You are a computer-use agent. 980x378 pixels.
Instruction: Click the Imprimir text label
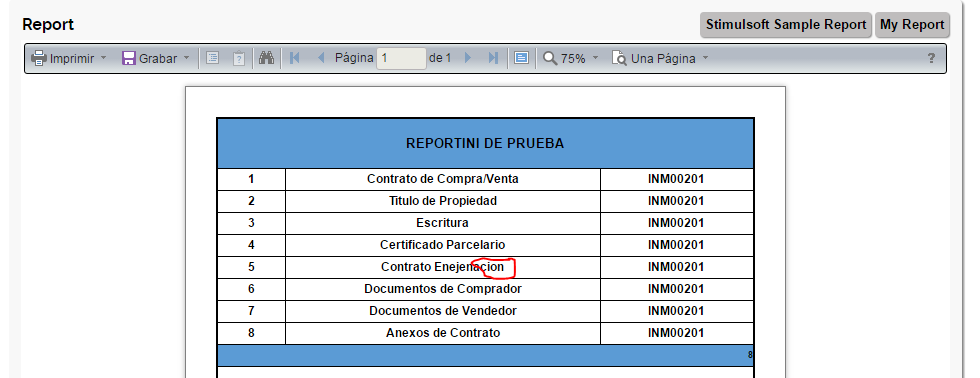(x=72, y=58)
